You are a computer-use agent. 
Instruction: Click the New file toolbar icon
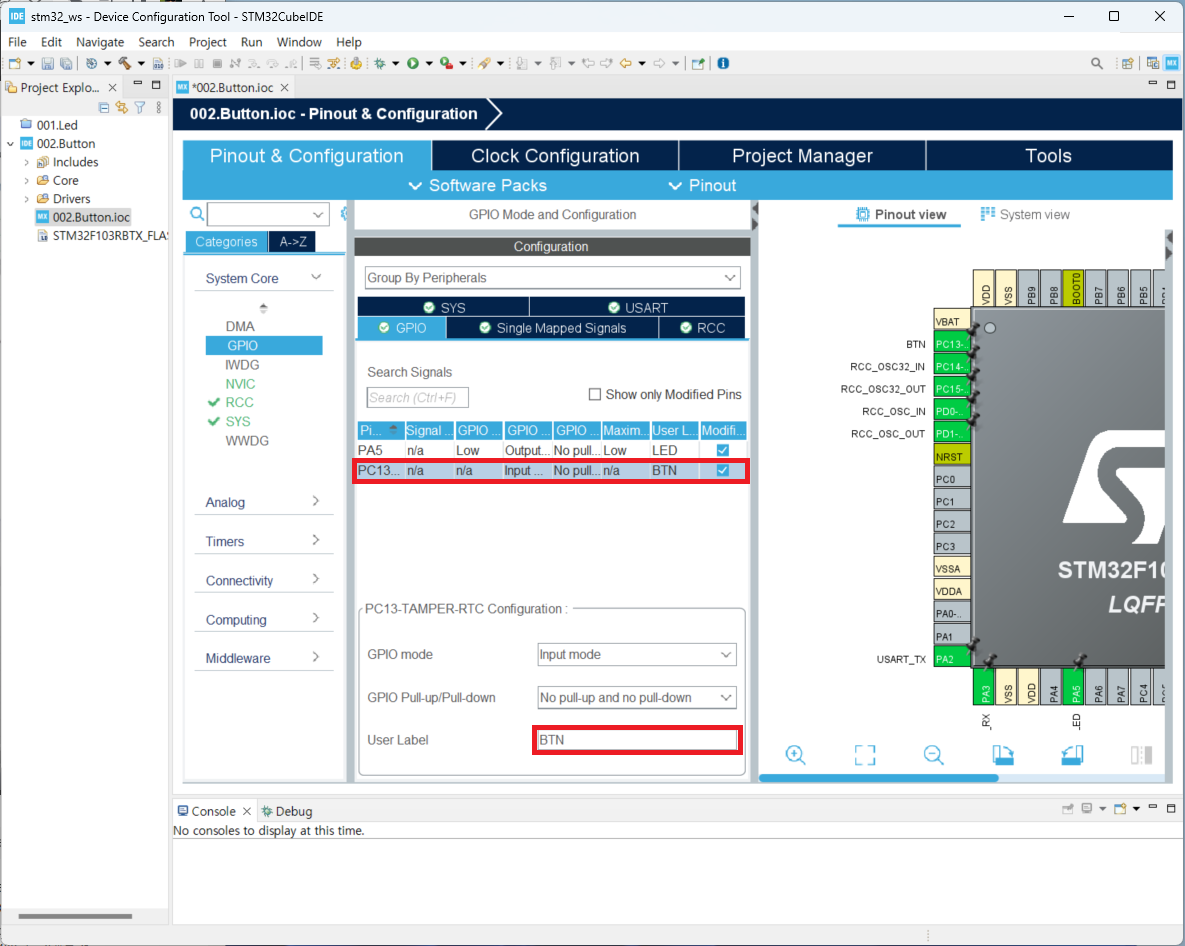(x=14, y=63)
